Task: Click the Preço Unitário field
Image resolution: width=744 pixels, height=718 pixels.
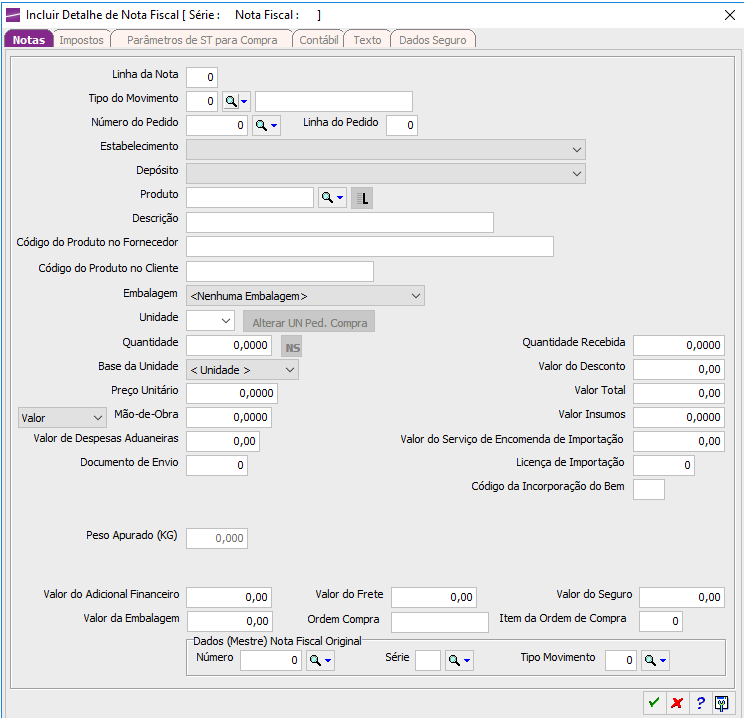Action: tap(232, 393)
